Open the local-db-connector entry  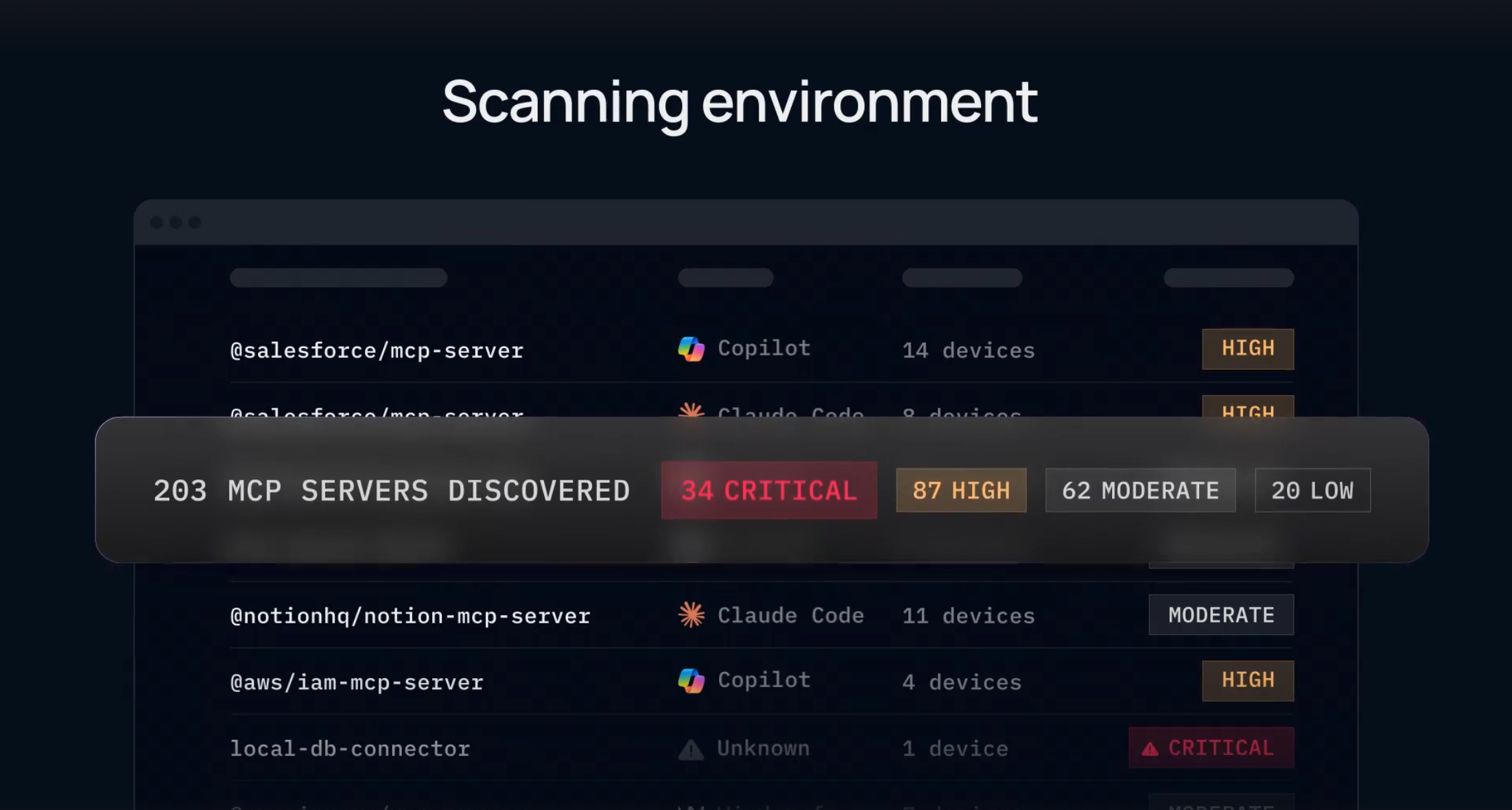click(x=350, y=749)
